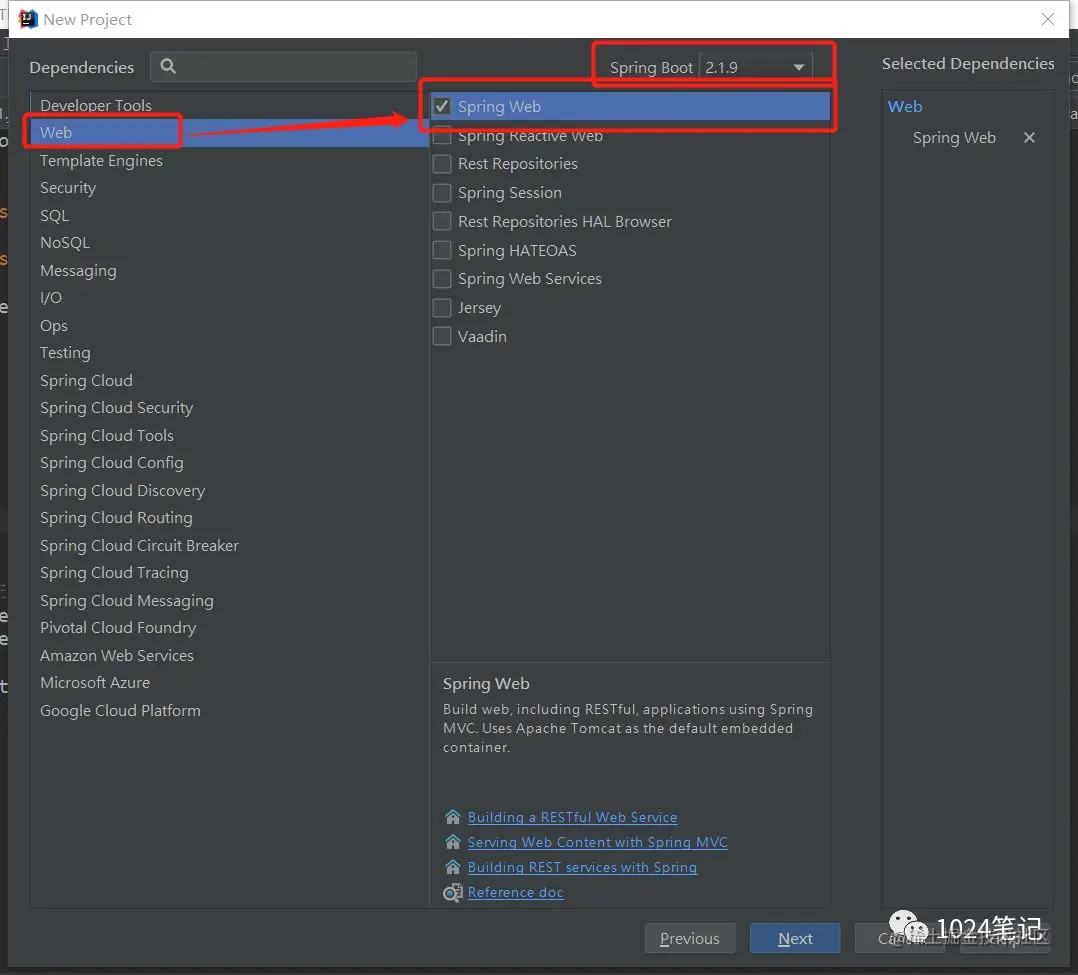Enable the Vaadin dependency checkbox

coord(442,336)
